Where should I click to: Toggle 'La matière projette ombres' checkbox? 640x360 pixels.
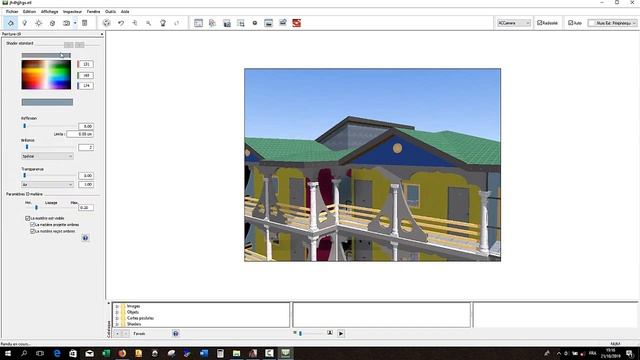[33, 224]
